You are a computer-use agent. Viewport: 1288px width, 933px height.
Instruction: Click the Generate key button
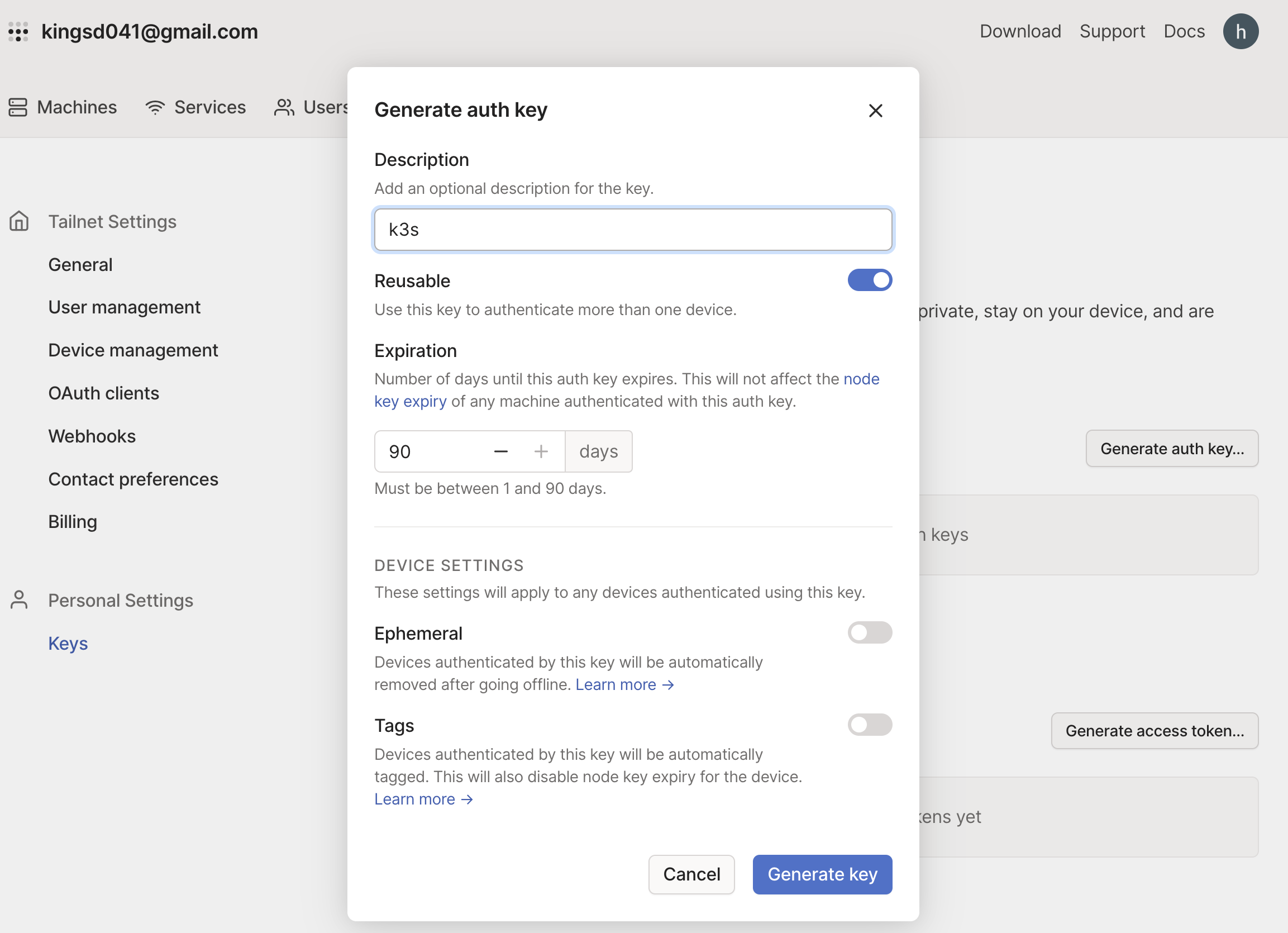pos(822,874)
